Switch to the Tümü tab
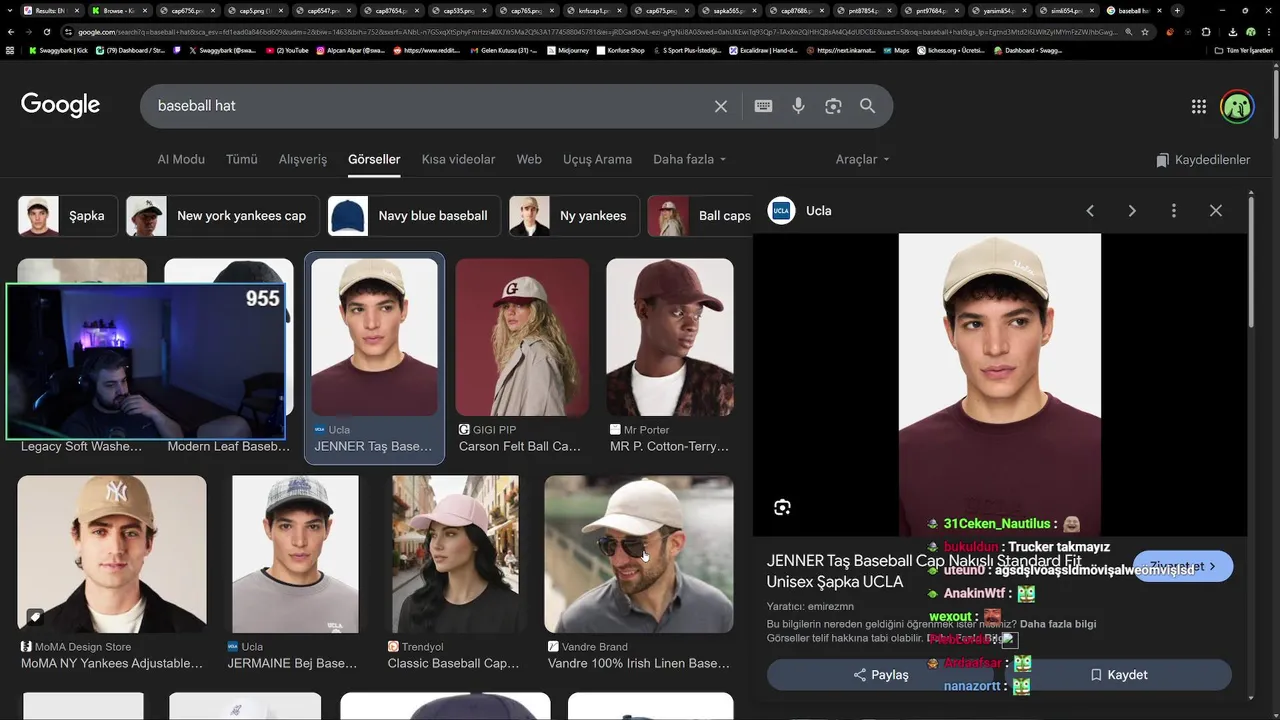This screenshot has height=720, width=1280. (242, 160)
